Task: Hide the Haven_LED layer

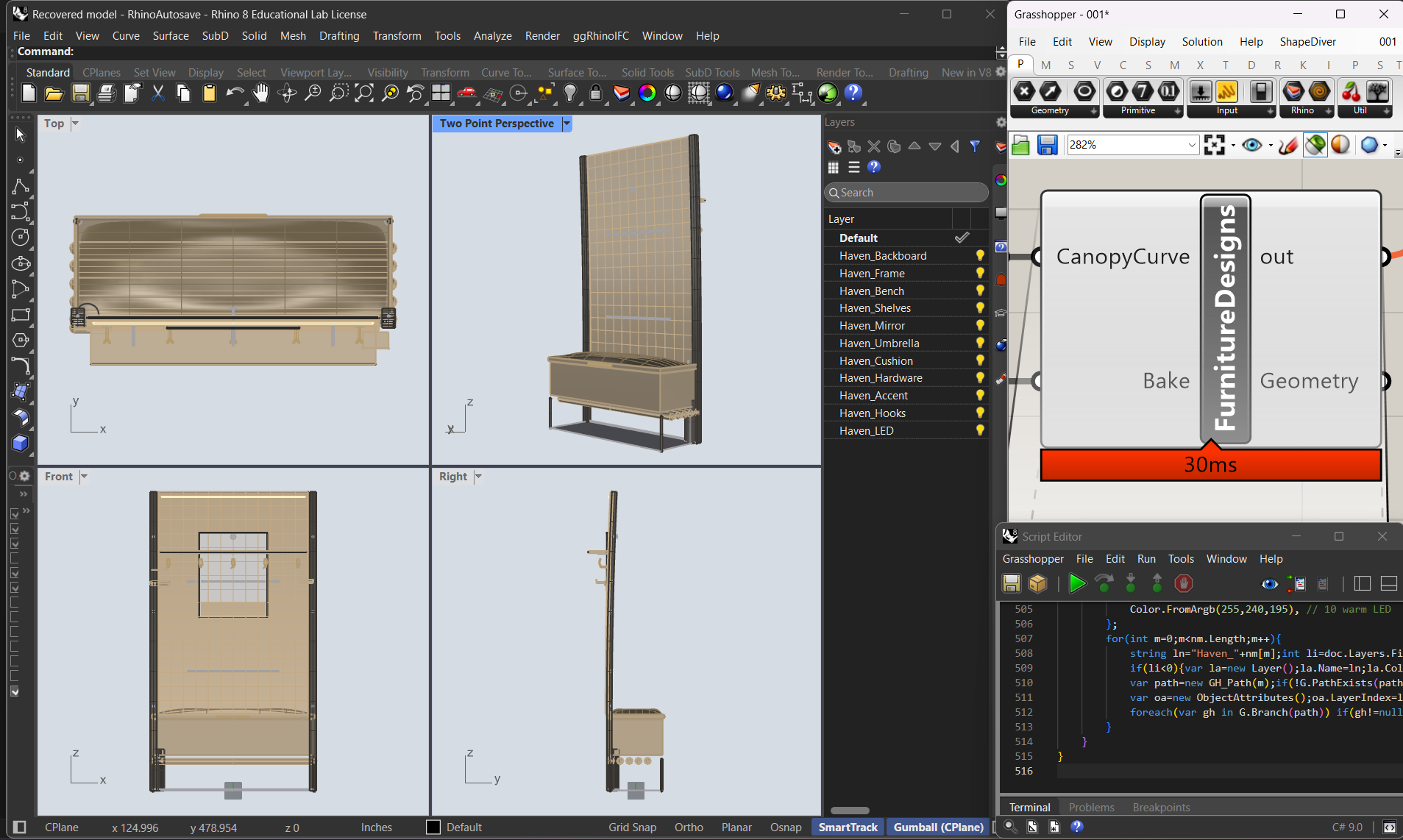Action: click(x=980, y=430)
